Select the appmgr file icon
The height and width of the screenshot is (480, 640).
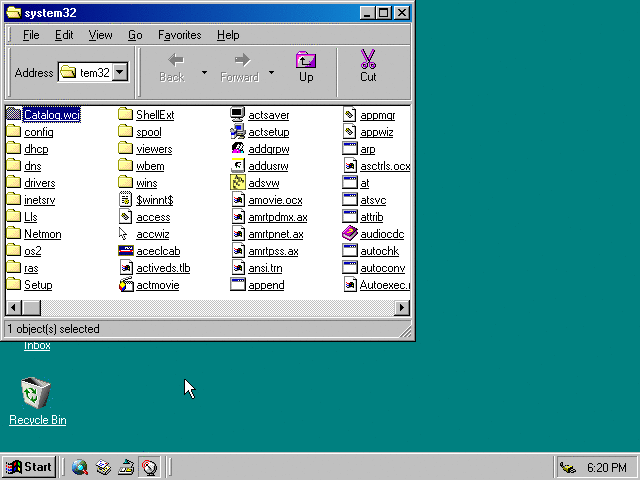click(x=349, y=114)
